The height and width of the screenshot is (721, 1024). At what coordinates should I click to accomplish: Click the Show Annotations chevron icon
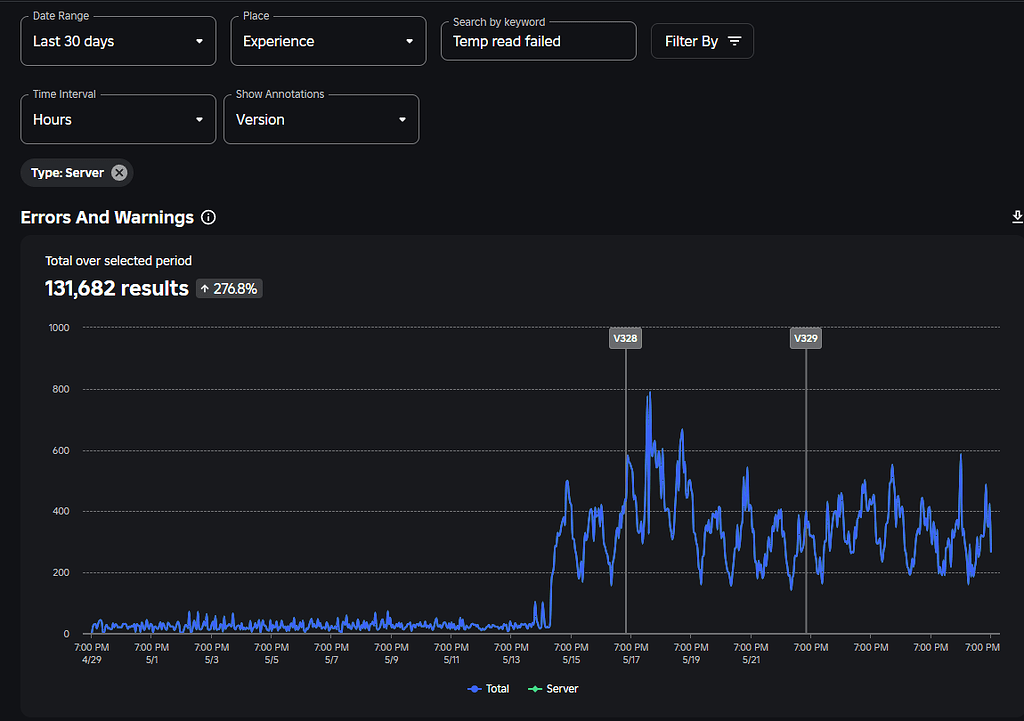(404, 118)
